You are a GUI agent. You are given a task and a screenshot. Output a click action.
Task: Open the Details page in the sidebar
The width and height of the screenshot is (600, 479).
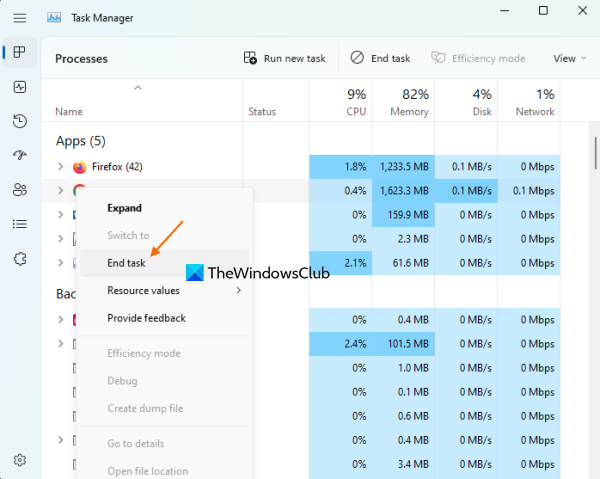(20, 224)
